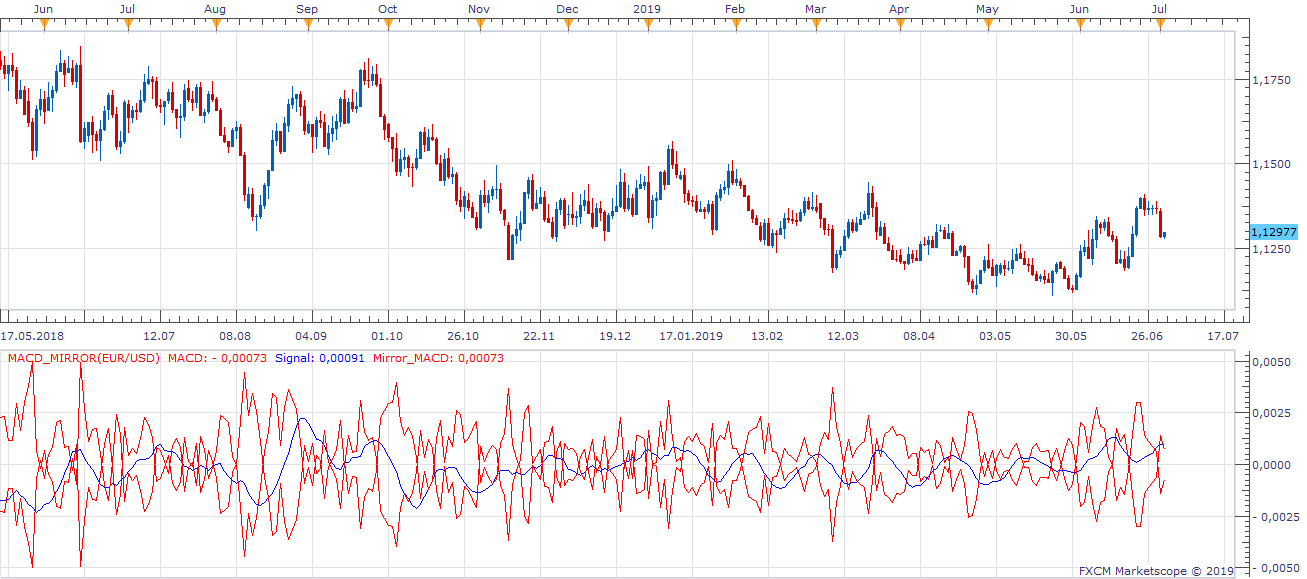Click the 08.08 date label
This screenshot has width=1307, height=579.
(236, 337)
